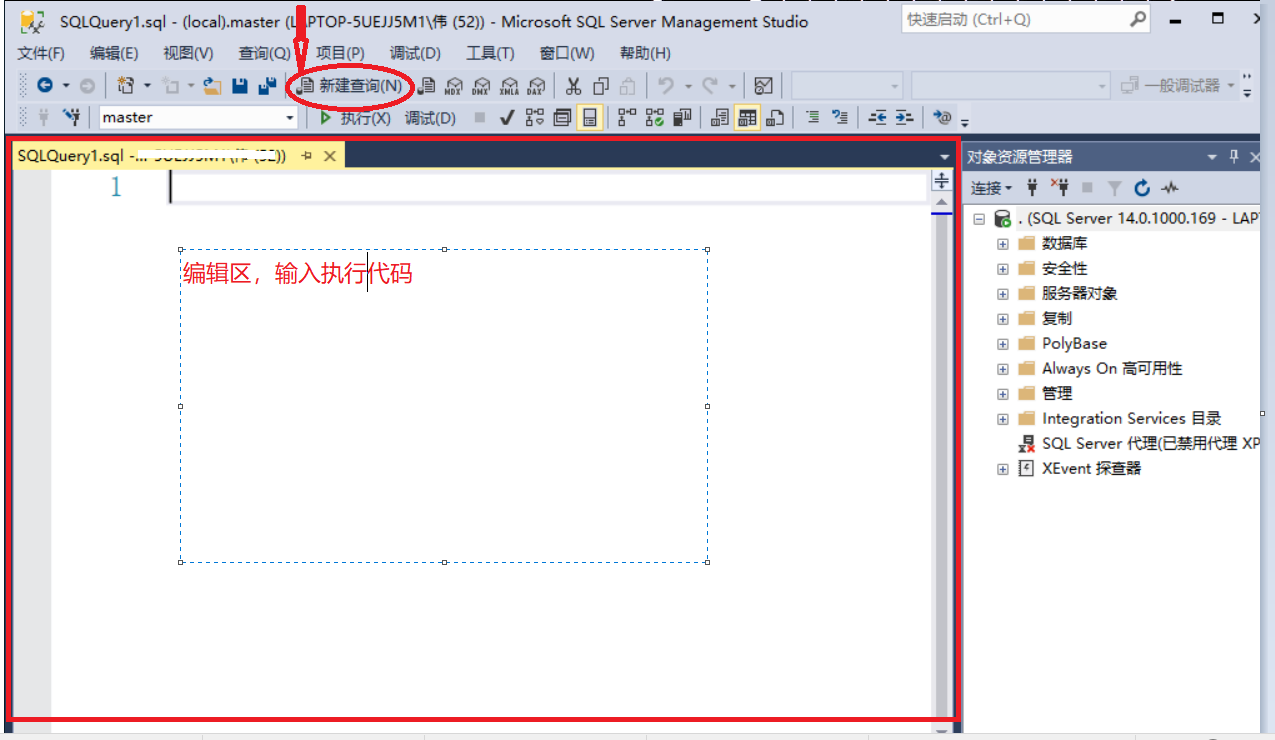Open a new DAX query
Screen dimensions: 1275x740
click(536, 86)
